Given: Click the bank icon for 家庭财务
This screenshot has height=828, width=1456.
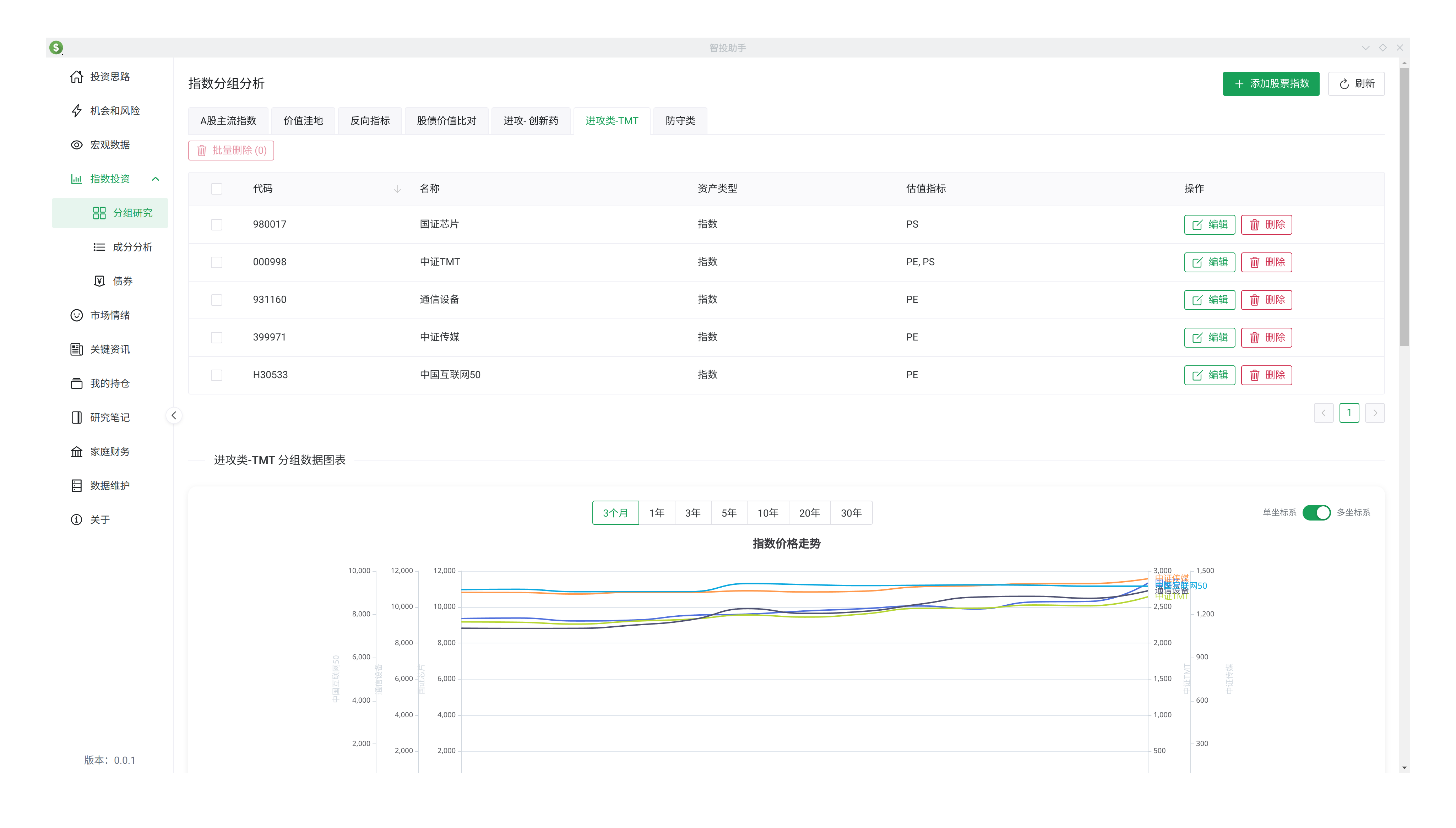Looking at the screenshot, I should pos(76,452).
